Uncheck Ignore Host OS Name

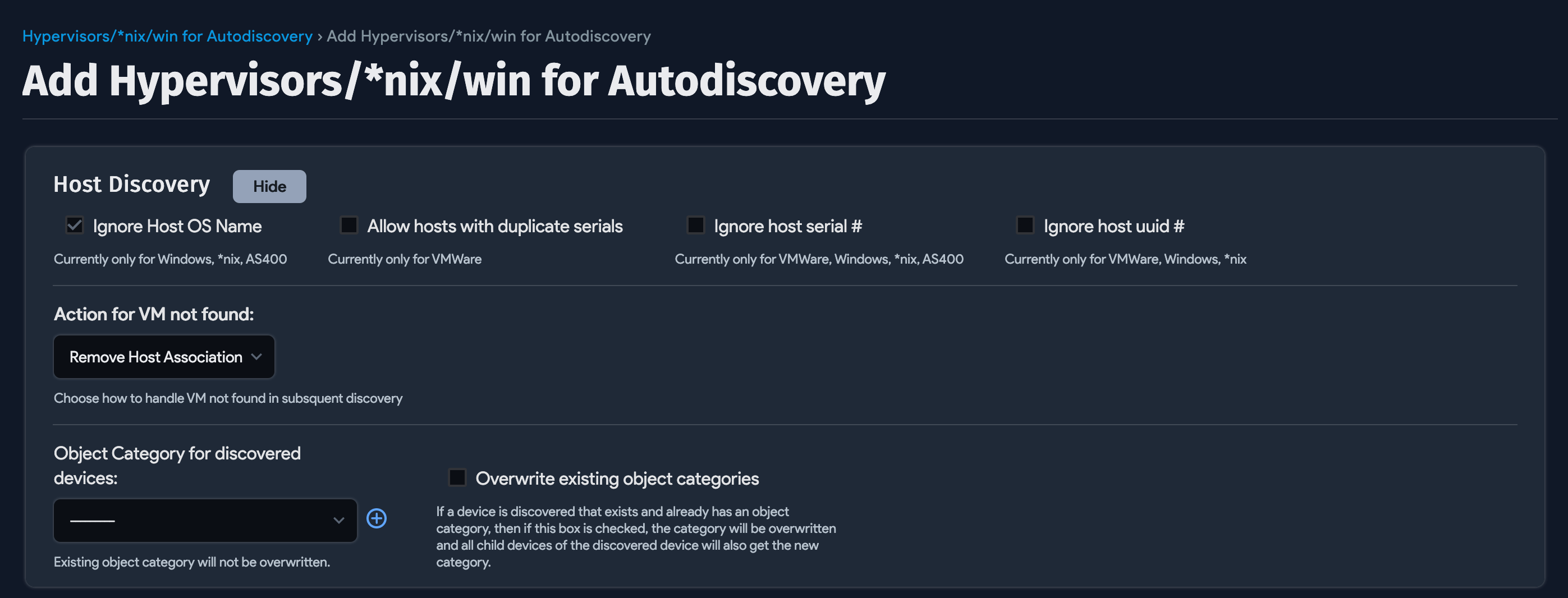pos(74,225)
